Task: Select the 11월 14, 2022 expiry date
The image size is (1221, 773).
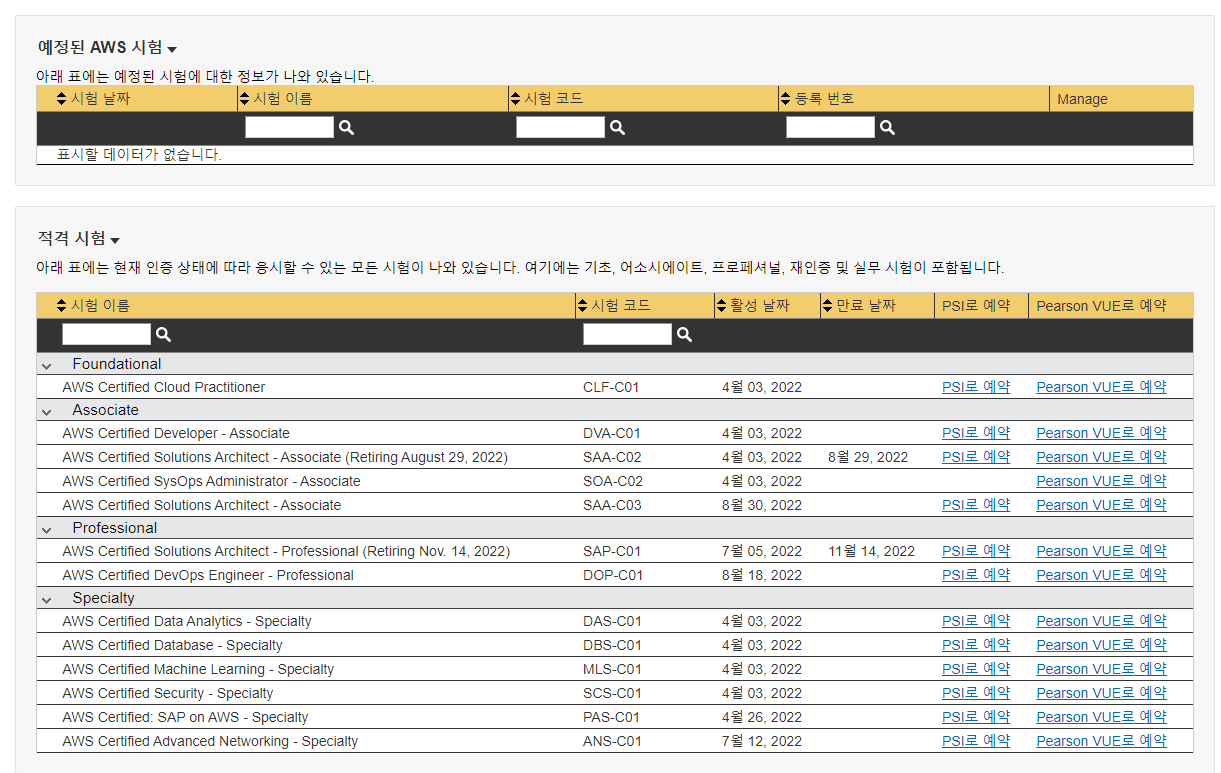Action: tap(871, 551)
